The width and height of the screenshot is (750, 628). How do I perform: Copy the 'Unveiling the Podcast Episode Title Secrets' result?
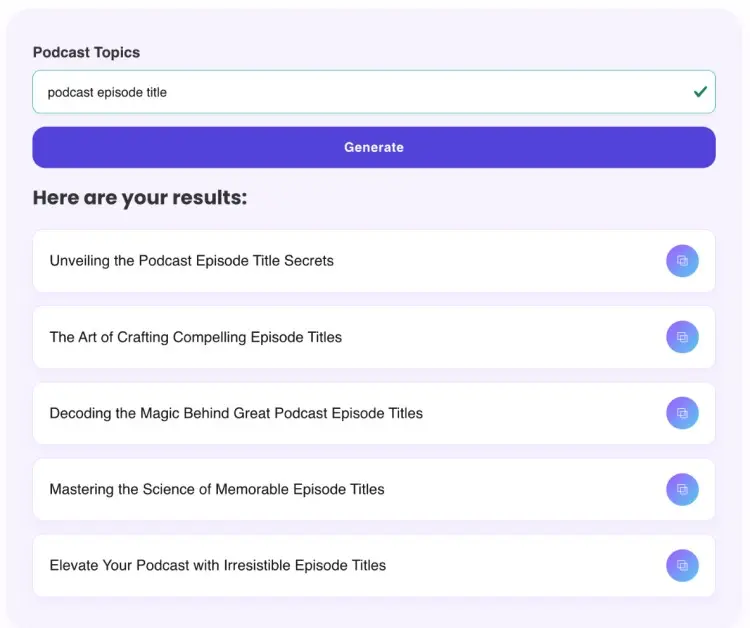click(x=682, y=261)
